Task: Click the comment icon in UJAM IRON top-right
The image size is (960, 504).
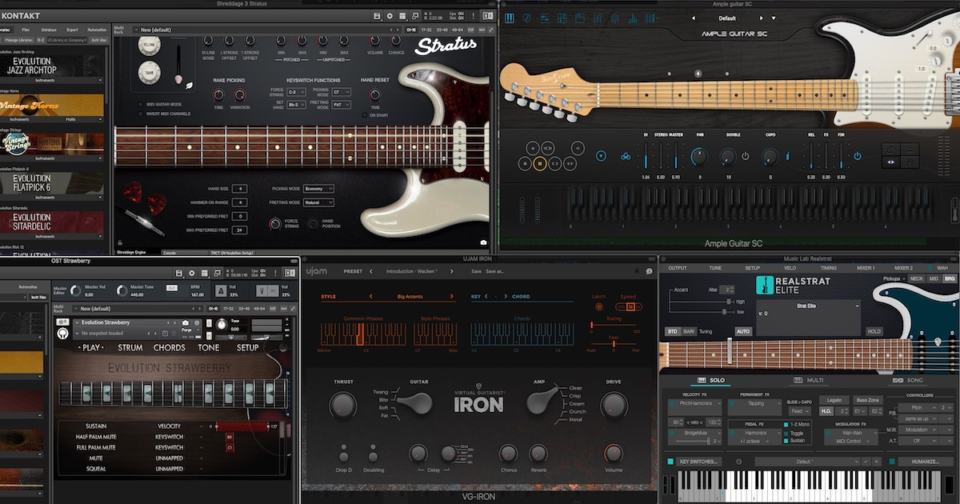Action: [x=649, y=271]
